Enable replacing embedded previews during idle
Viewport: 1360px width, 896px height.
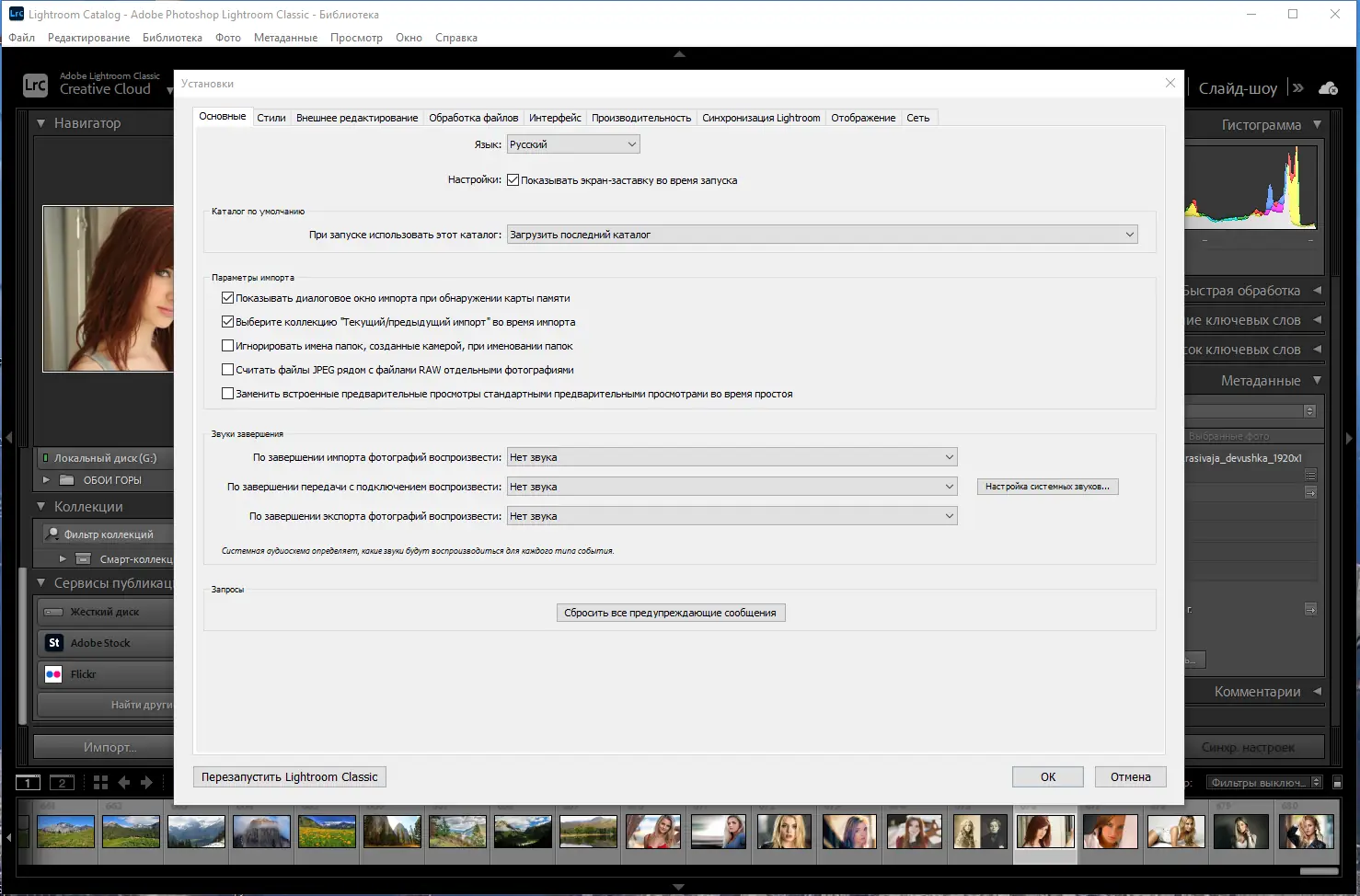coord(228,394)
